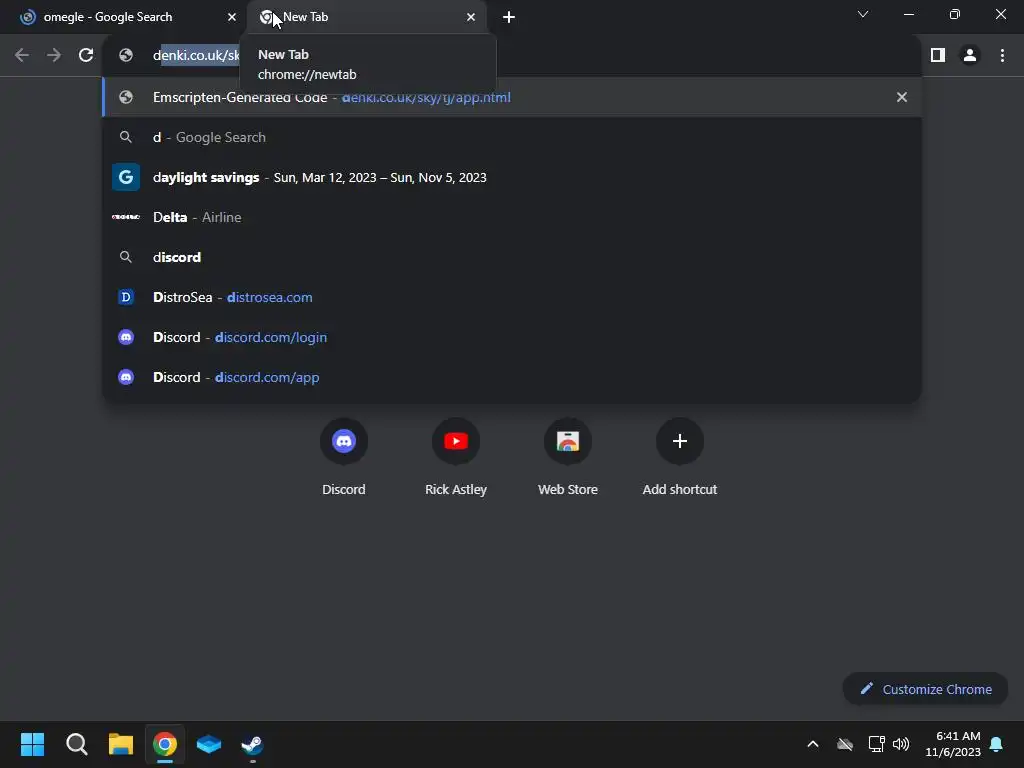The width and height of the screenshot is (1024, 768).
Task: Open the discord.com/app suggestion
Action: coord(512,377)
